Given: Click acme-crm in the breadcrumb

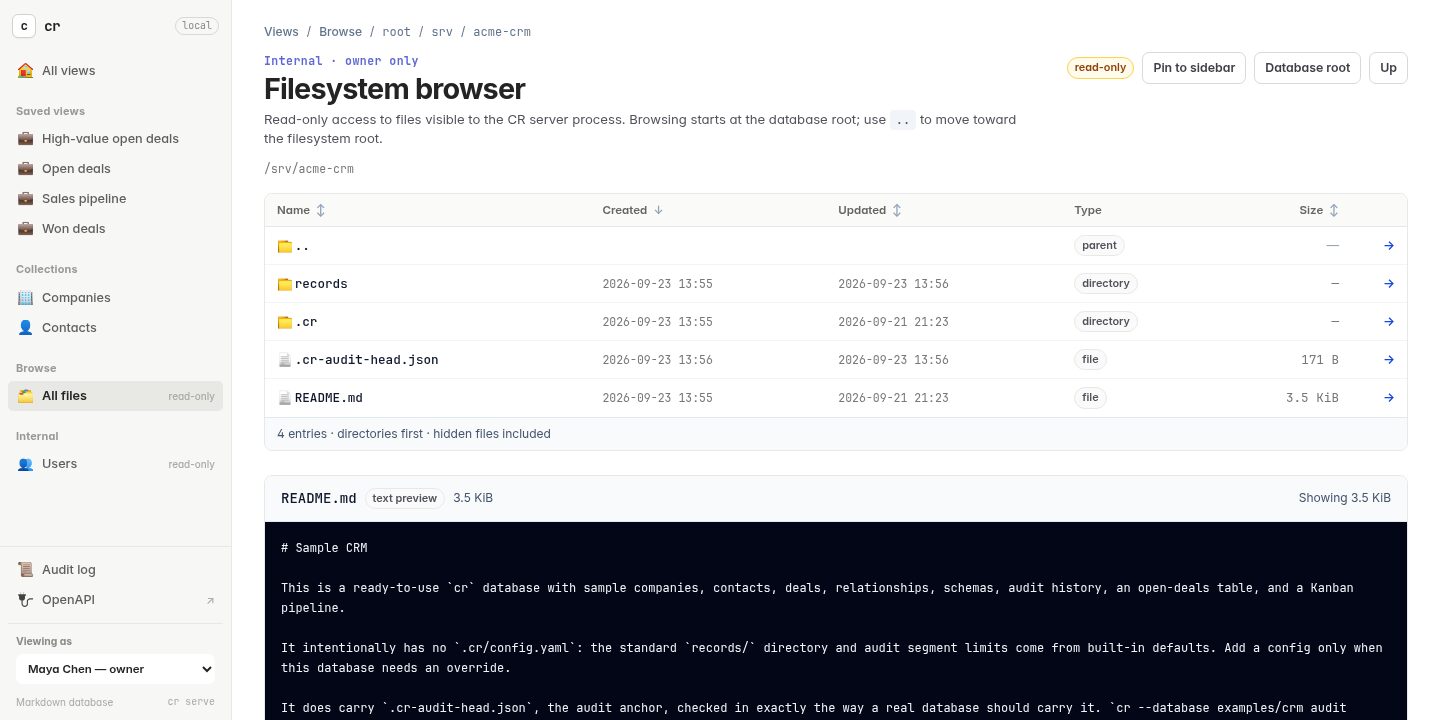Looking at the screenshot, I should point(502,32).
